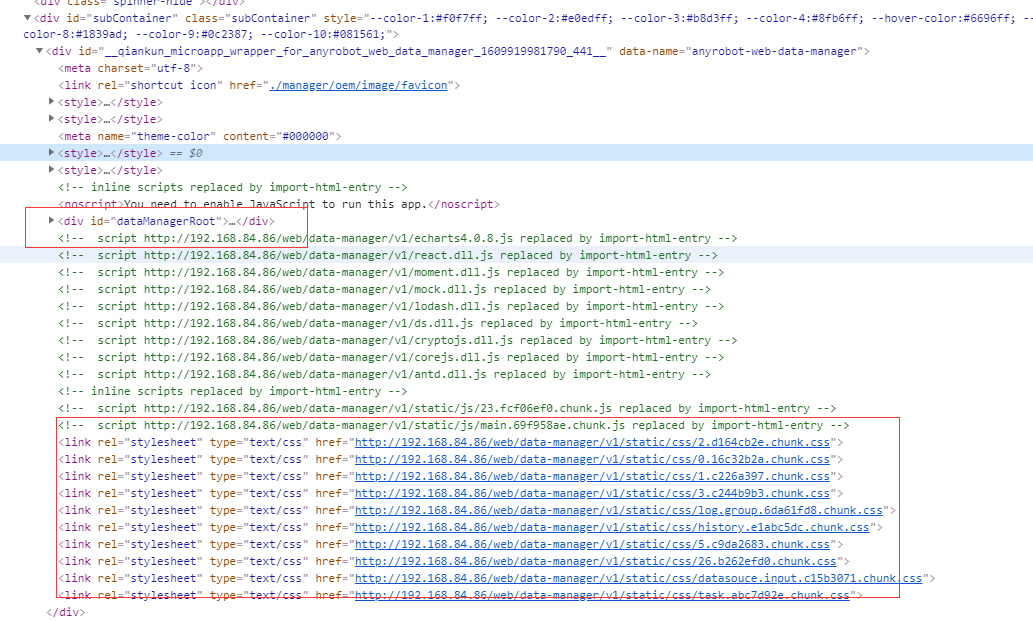Select the ds.dll.js script comment

point(377,323)
